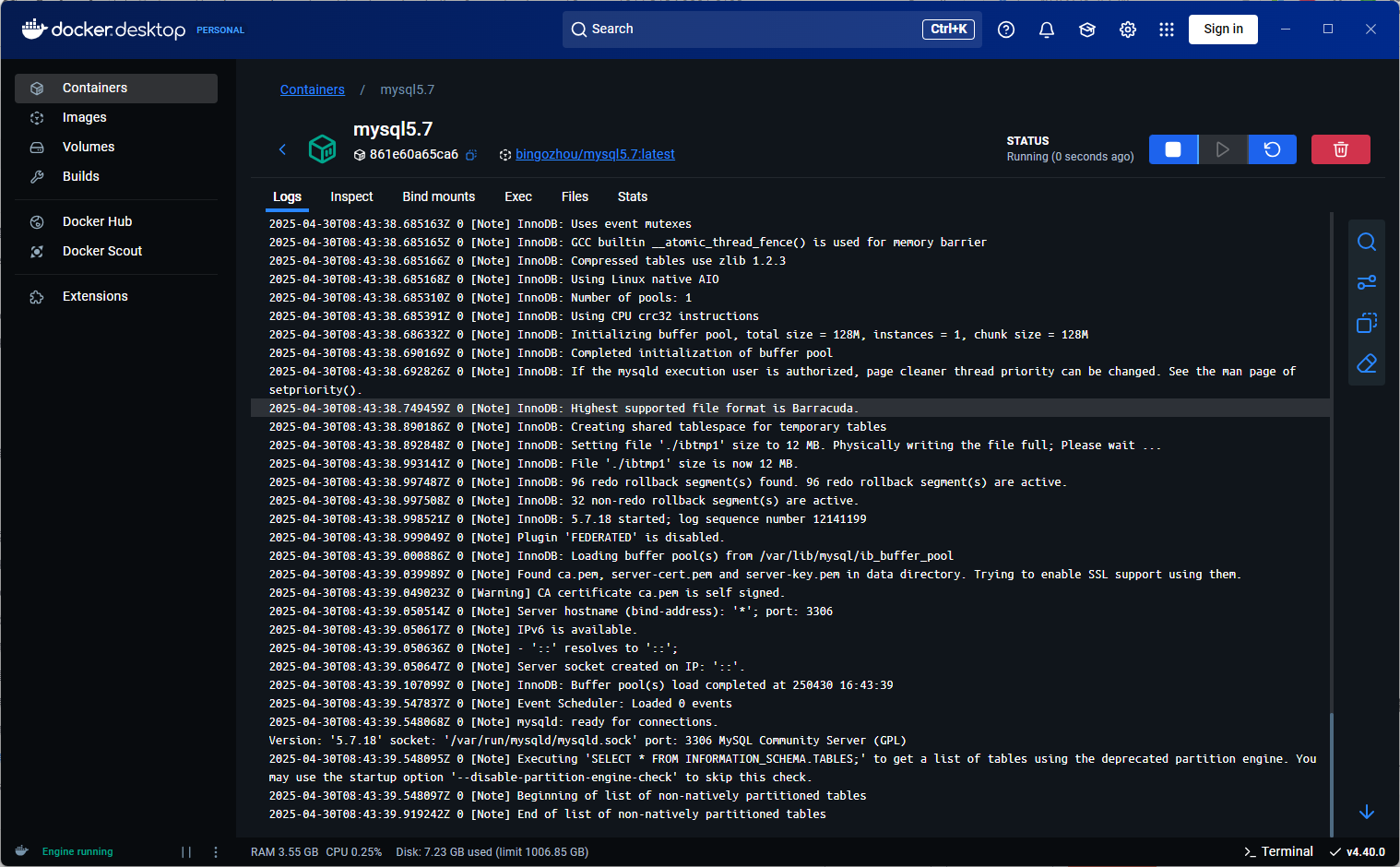Open the help question mark icon
This screenshot has height=867, width=1400.
[1006, 30]
